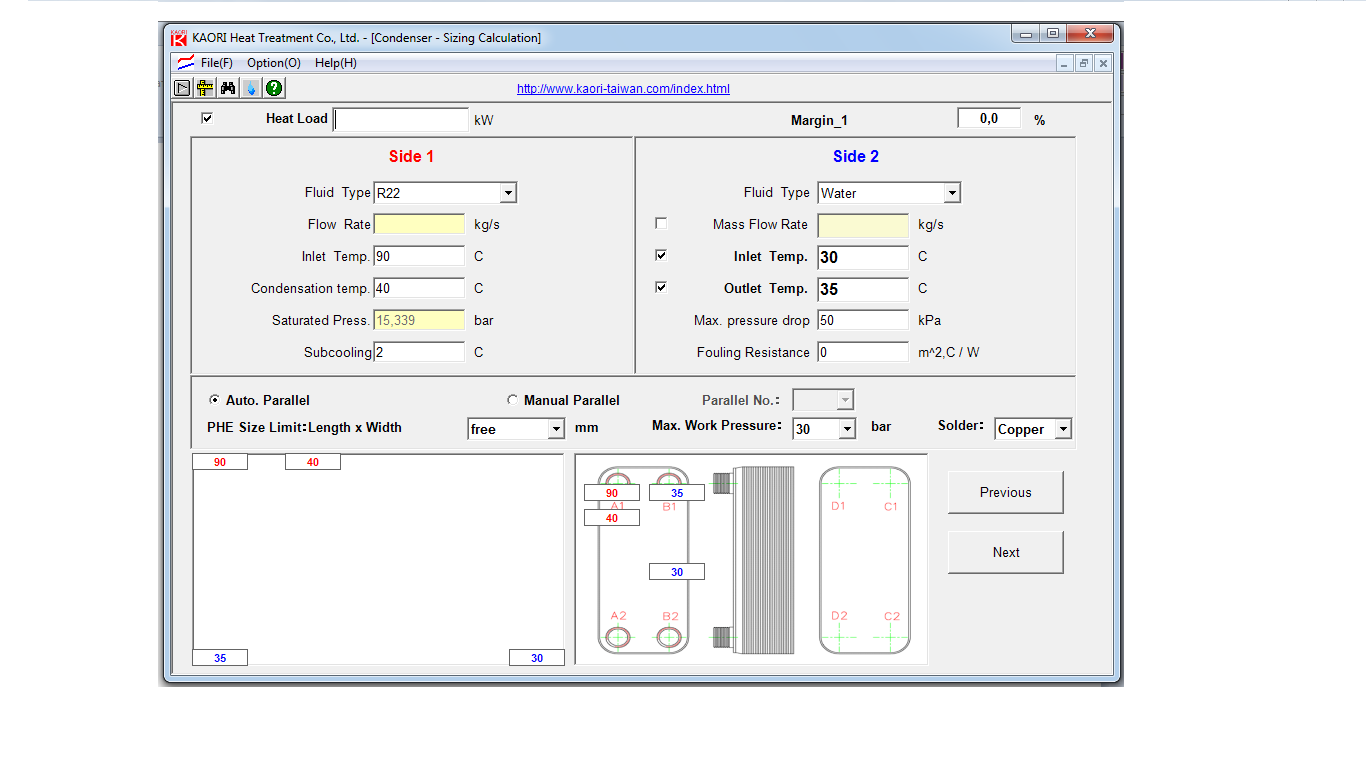The height and width of the screenshot is (768, 1366).
Task: Click the KAORI logo icon in the title bar
Action: tap(179, 38)
